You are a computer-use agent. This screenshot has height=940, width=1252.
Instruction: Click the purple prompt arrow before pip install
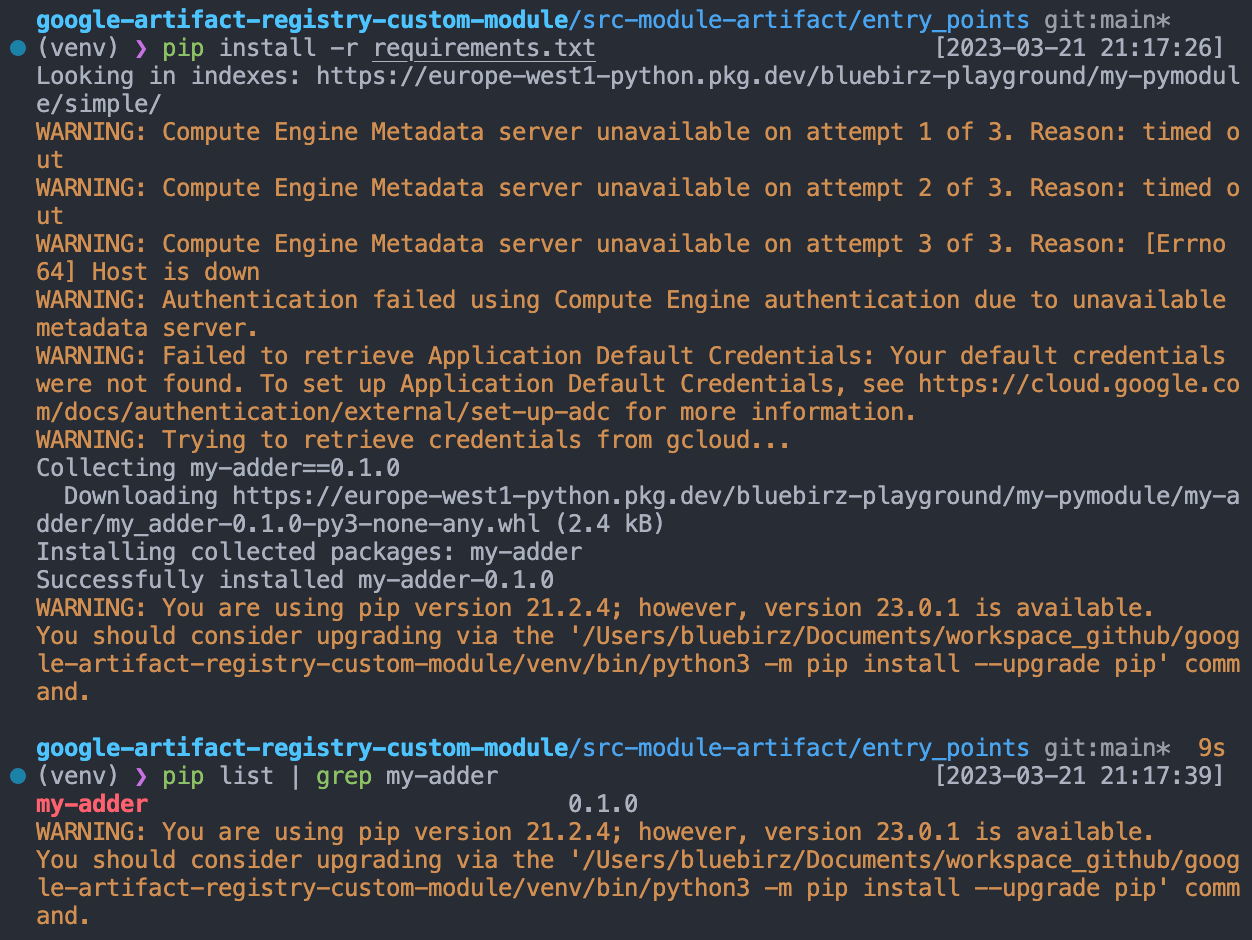[140, 49]
